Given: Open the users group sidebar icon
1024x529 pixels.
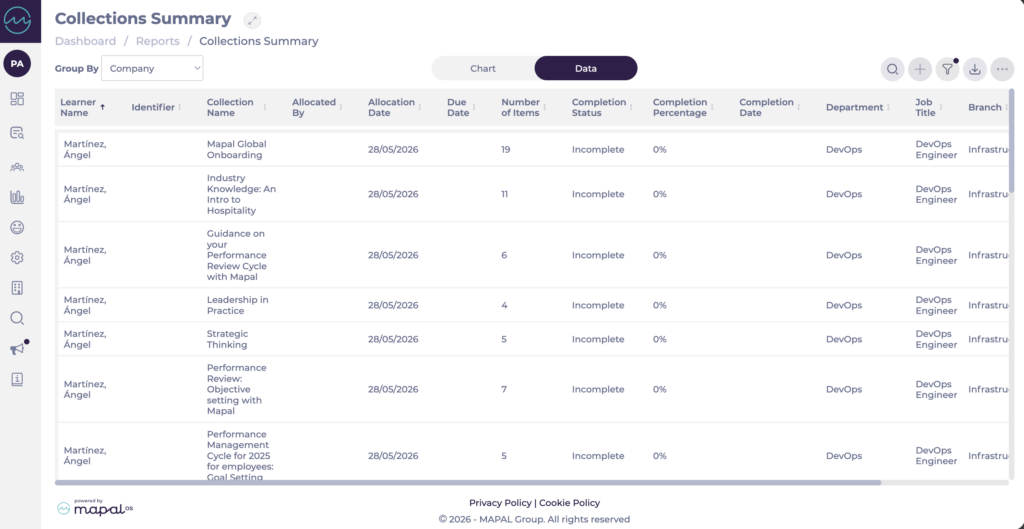Looking at the screenshot, I should [17, 167].
